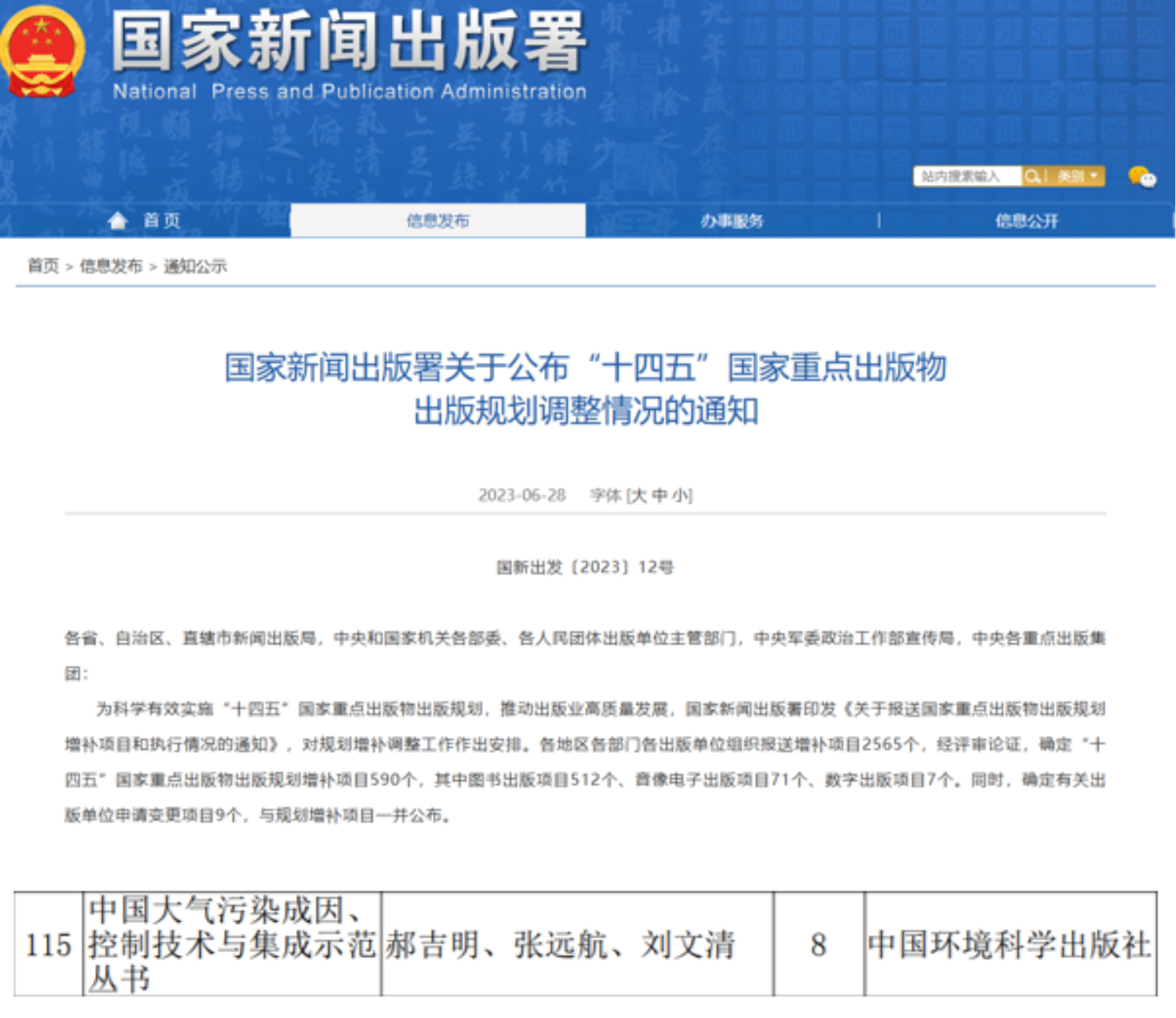Click the 国家新闻出版署 site title banner

349,43
